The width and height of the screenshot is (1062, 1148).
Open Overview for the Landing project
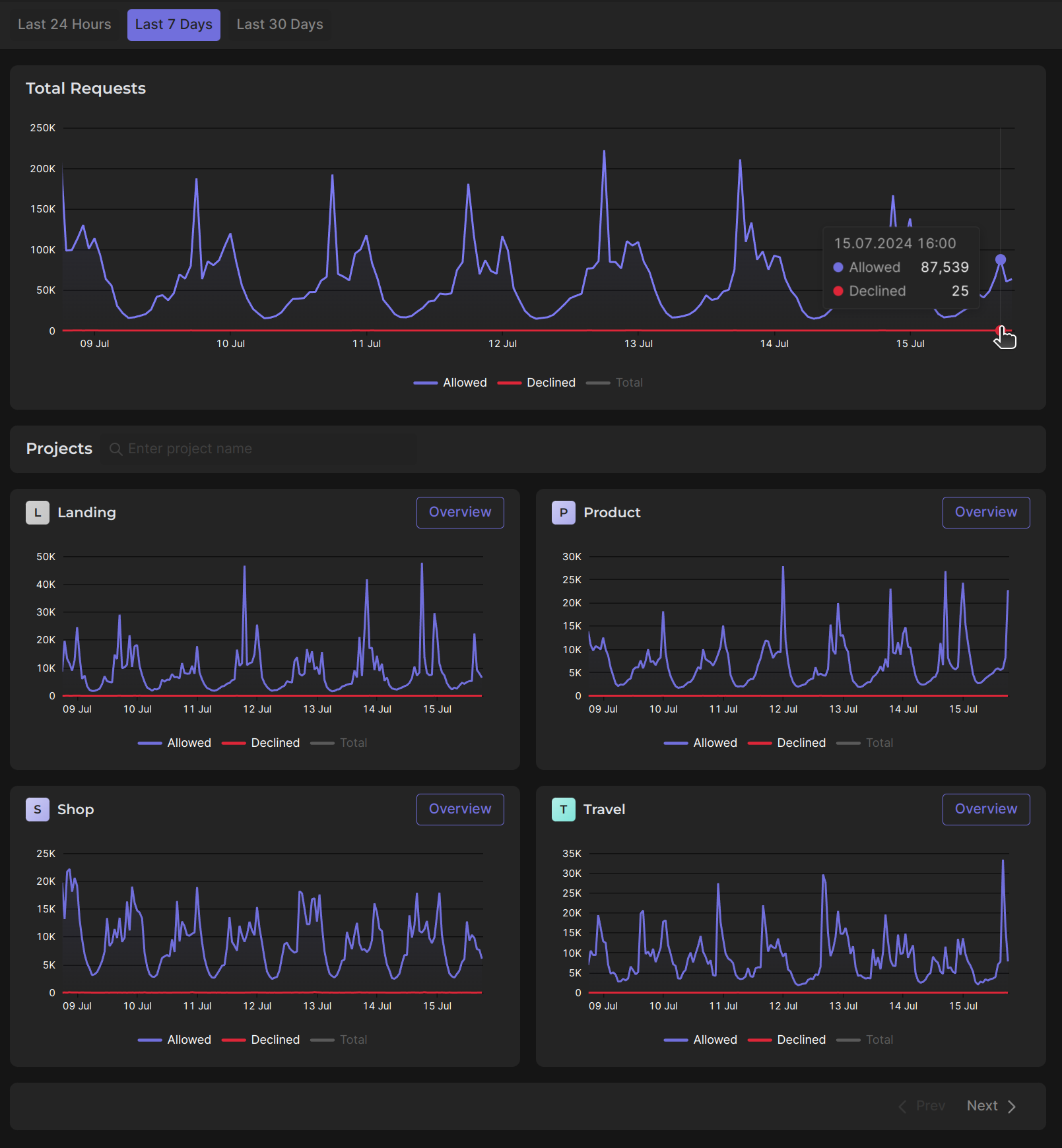[x=460, y=513]
